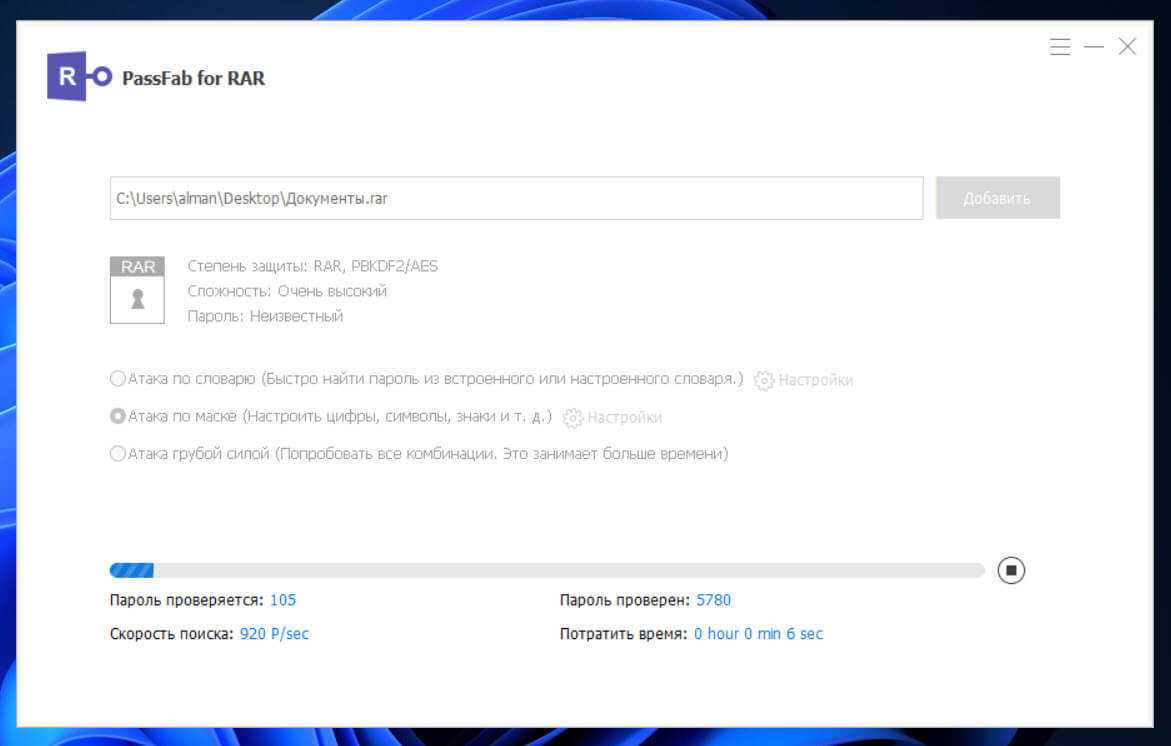Select the Атака грубой силой radio button
This screenshot has width=1171, height=746.
pos(118,454)
